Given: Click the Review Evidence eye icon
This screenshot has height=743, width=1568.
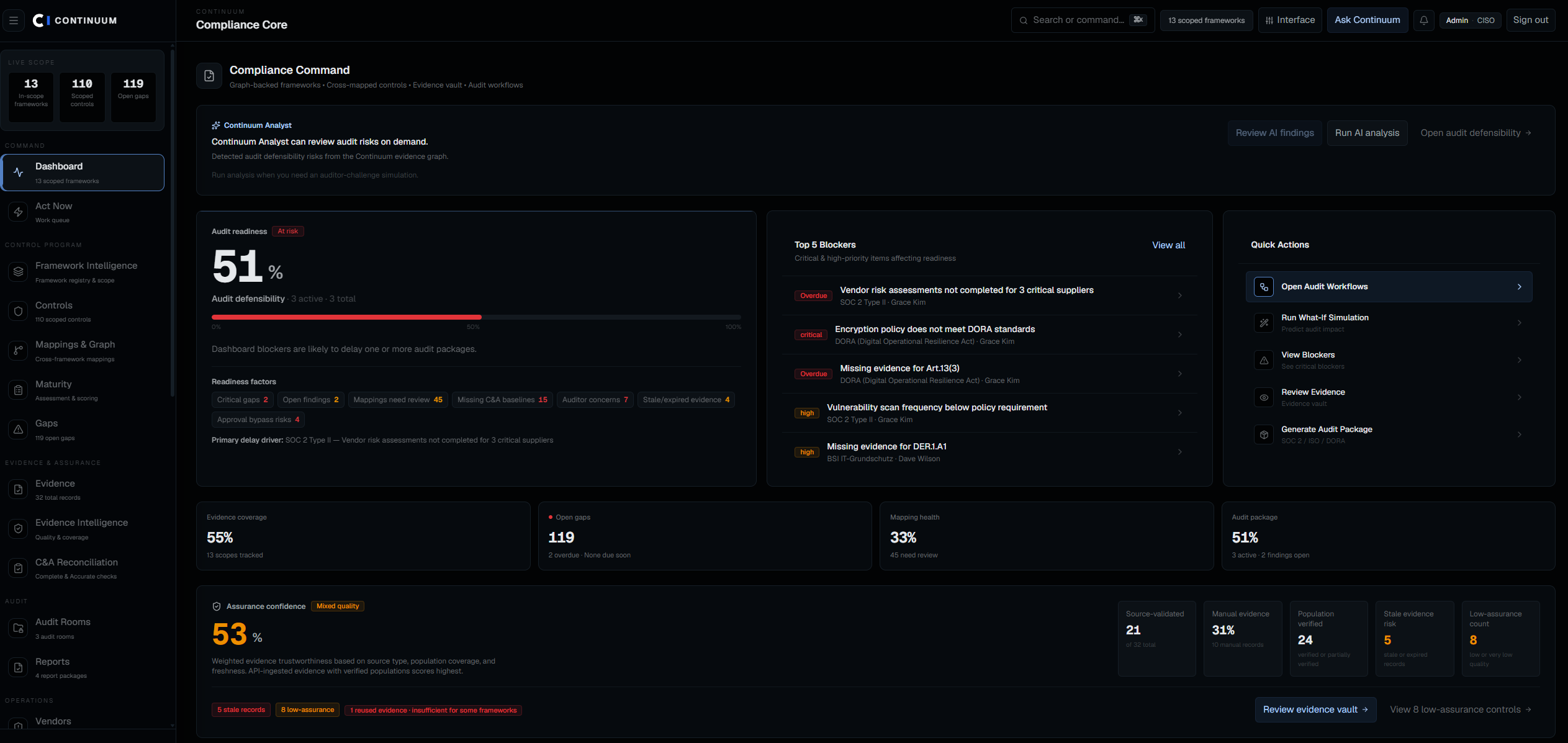Looking at the screenshot, I should (x=1264, y=397).
